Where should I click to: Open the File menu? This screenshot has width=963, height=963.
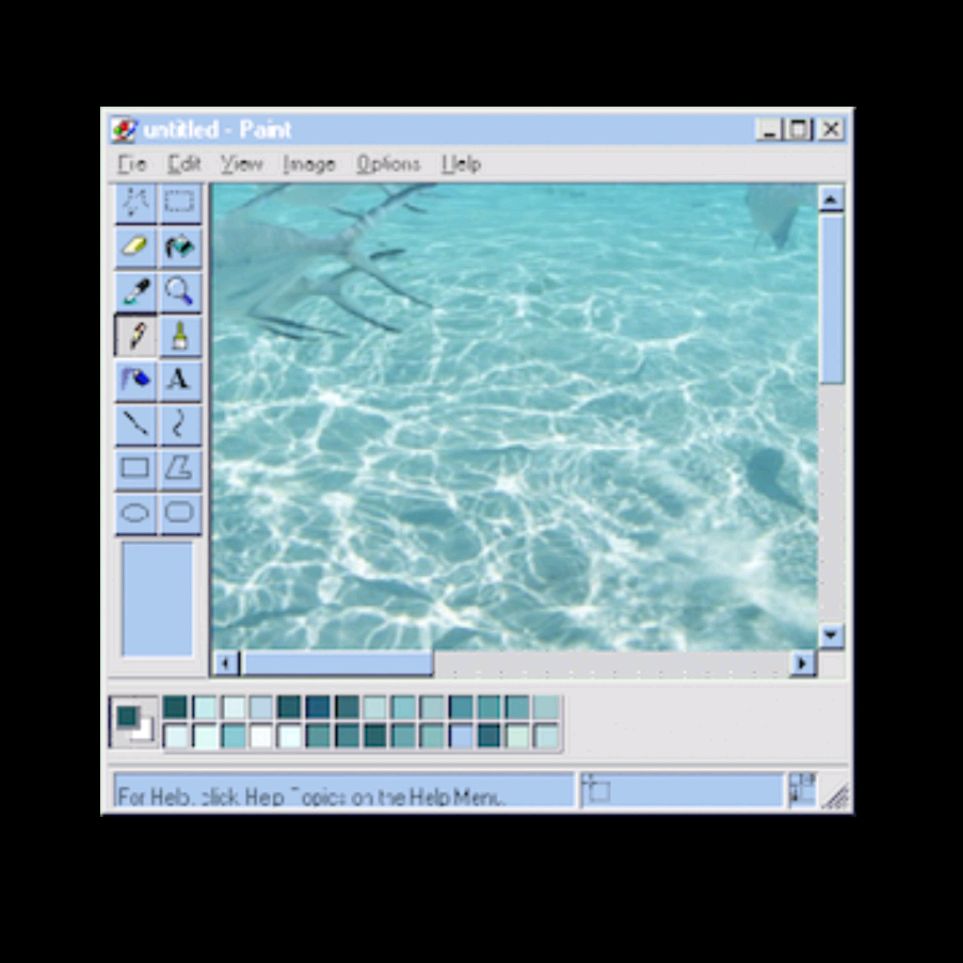(x=132, y=164)
